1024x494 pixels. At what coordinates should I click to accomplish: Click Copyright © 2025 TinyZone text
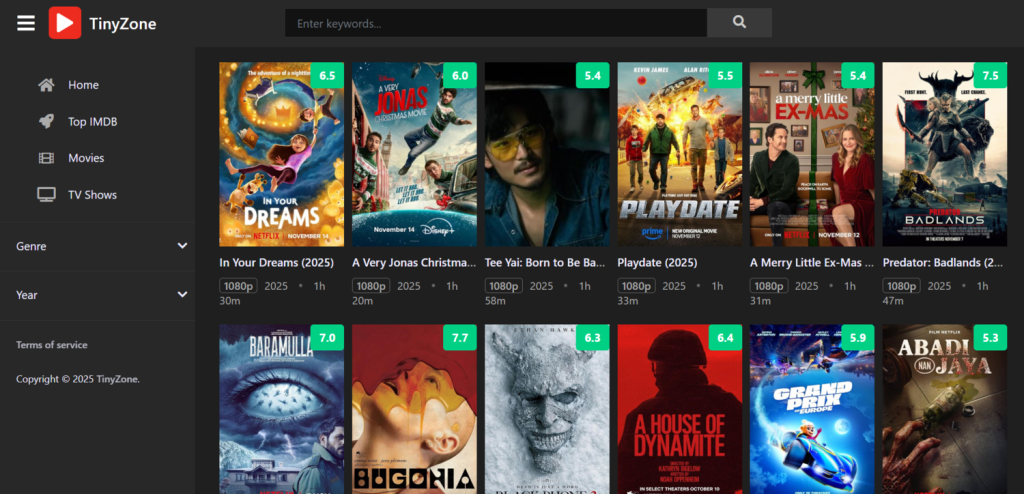click(x=78, y=379)
